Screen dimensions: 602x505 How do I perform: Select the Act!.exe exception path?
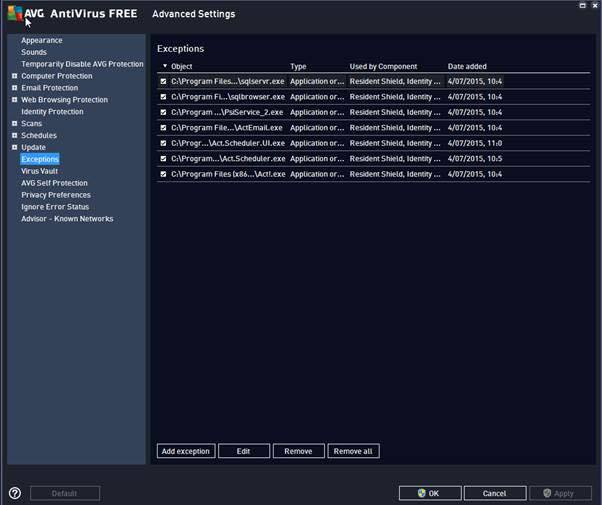pos(228,174)
